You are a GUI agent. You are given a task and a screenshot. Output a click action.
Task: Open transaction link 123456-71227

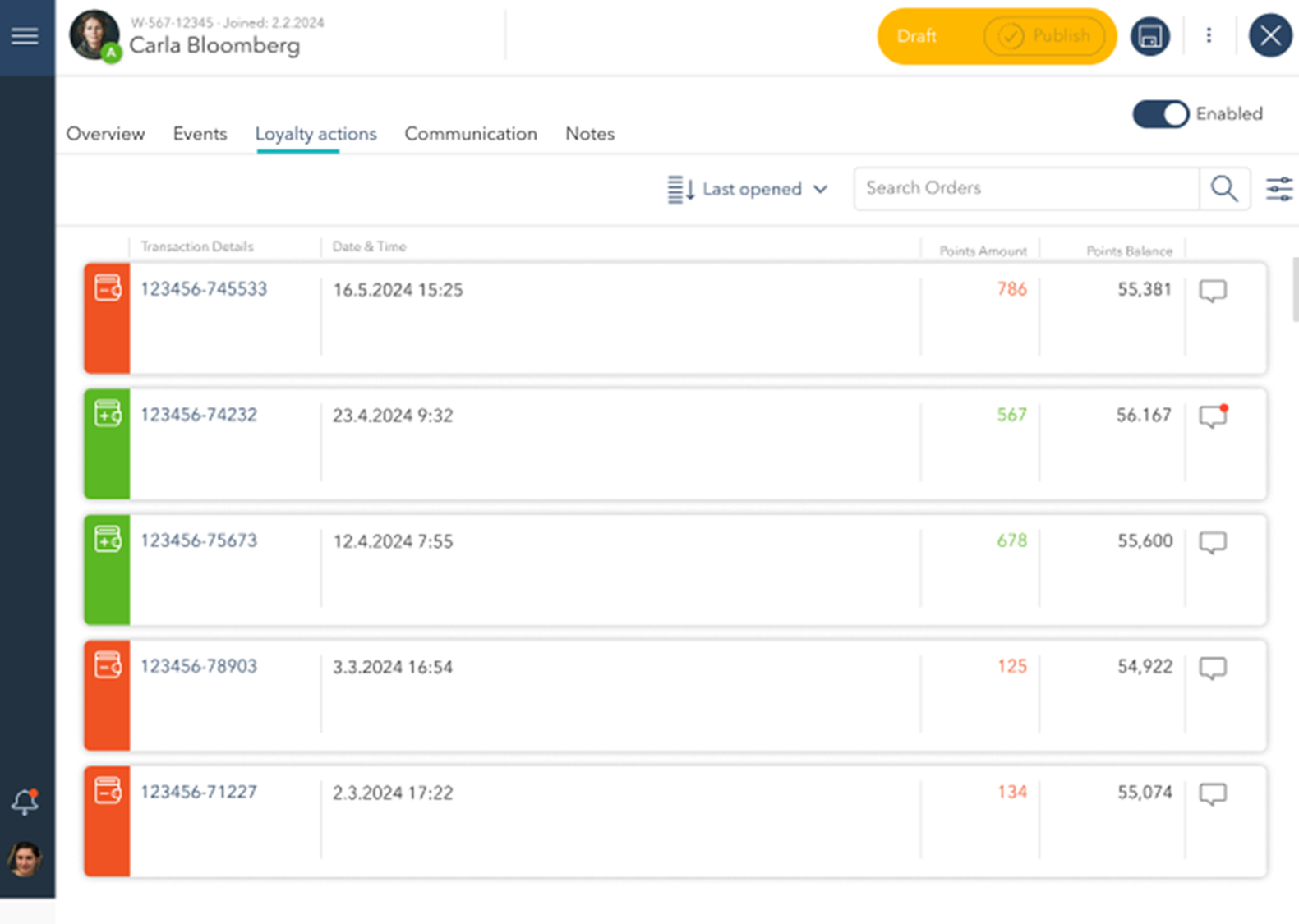(199, 792)
